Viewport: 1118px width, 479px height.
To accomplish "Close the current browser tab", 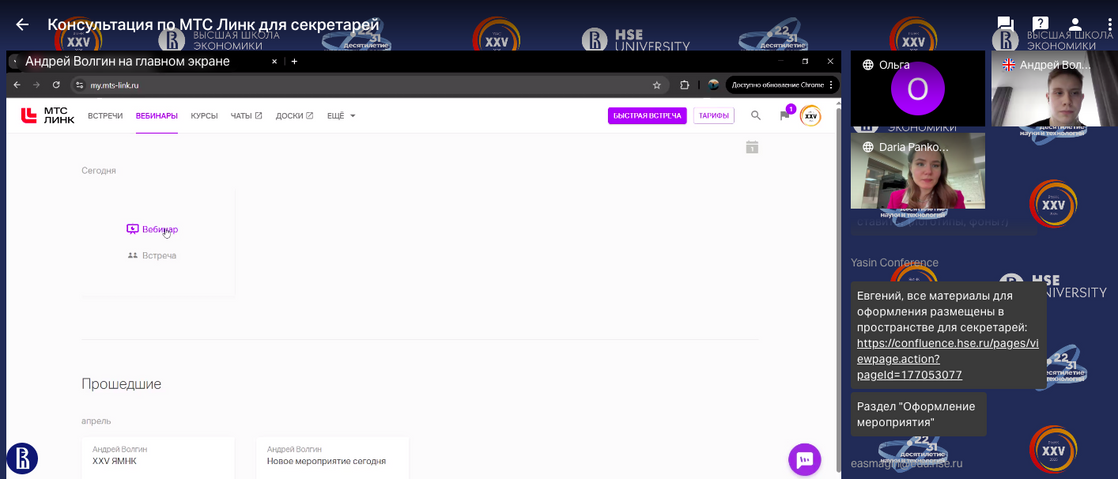I will 275,61.
